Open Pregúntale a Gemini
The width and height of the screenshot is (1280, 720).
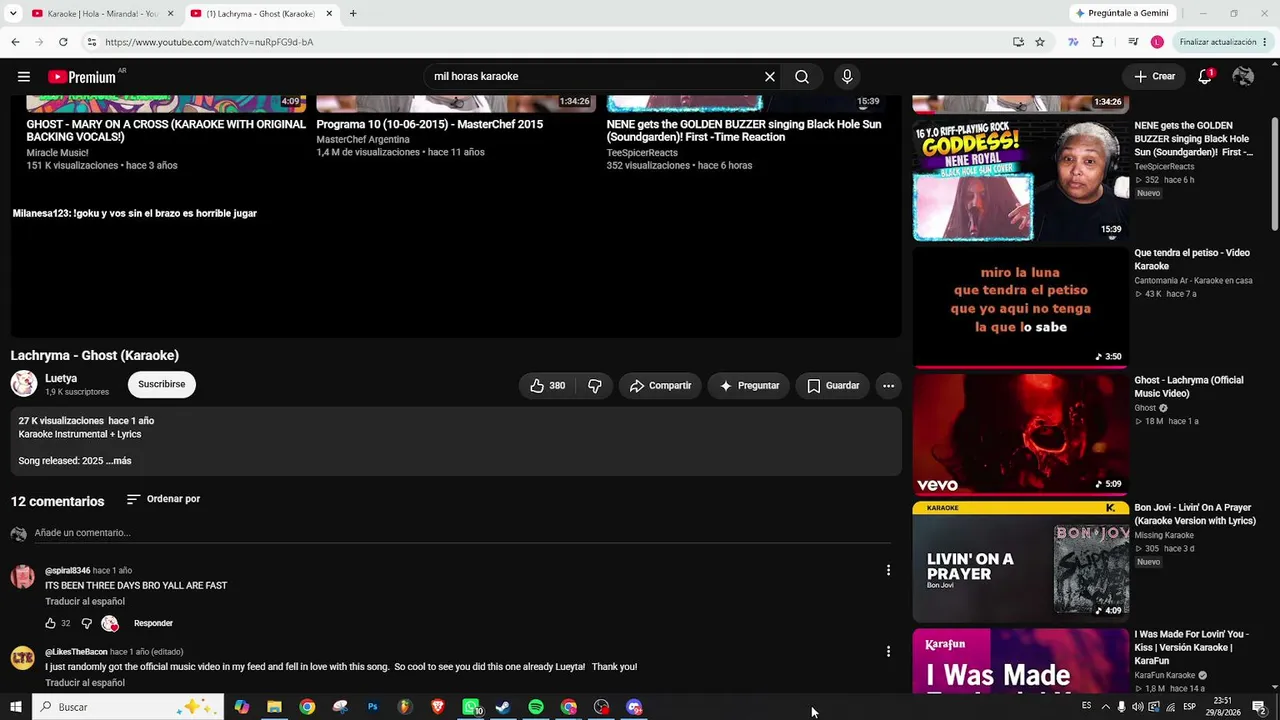[x=1121, y=14]
